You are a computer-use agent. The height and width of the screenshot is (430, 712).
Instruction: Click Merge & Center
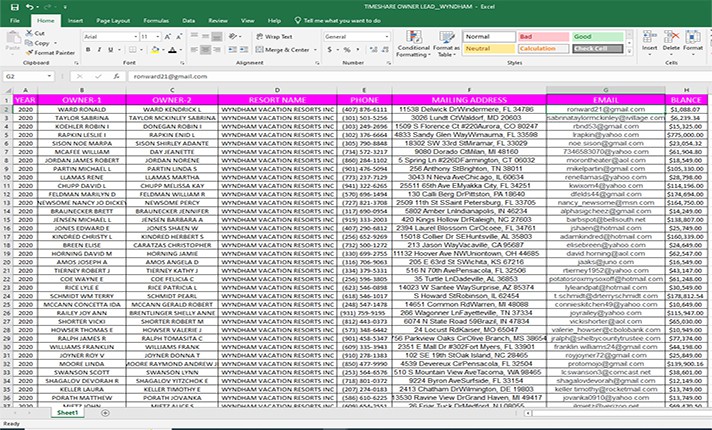(282, 49)
